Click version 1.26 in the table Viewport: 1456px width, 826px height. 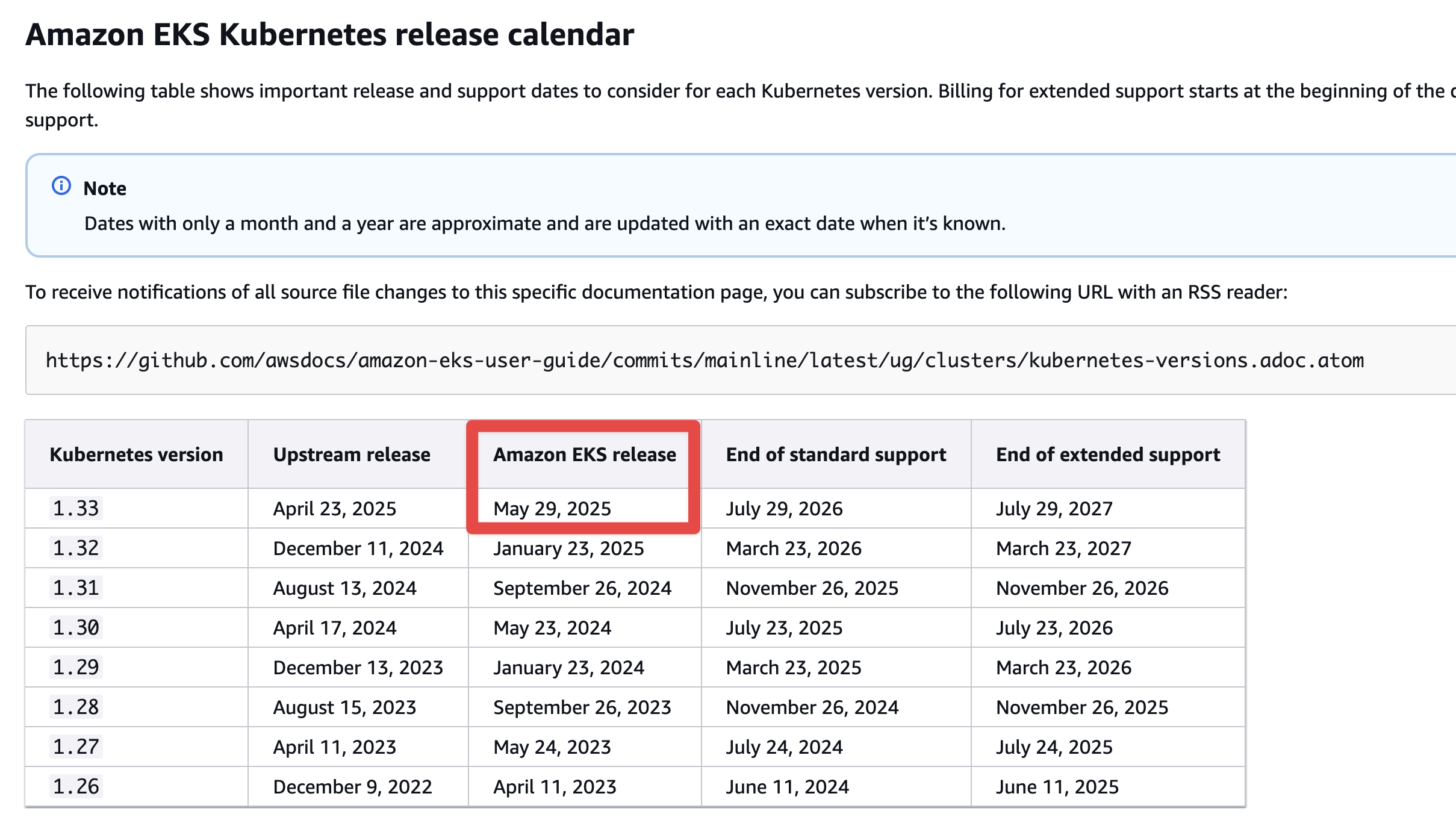pos(76,787)
